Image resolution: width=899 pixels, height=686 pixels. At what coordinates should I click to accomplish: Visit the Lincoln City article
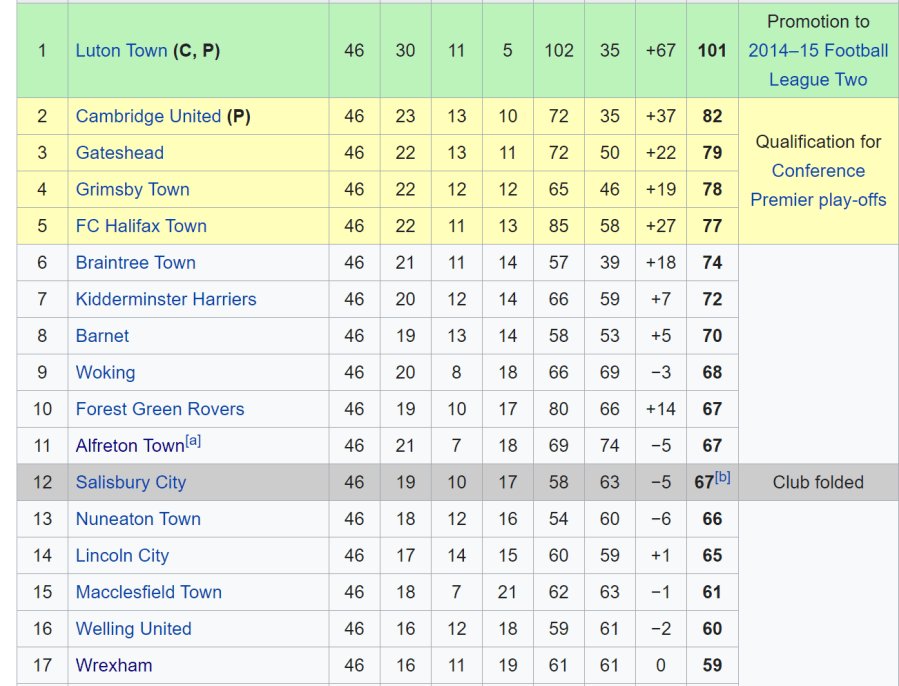[122, 555]
